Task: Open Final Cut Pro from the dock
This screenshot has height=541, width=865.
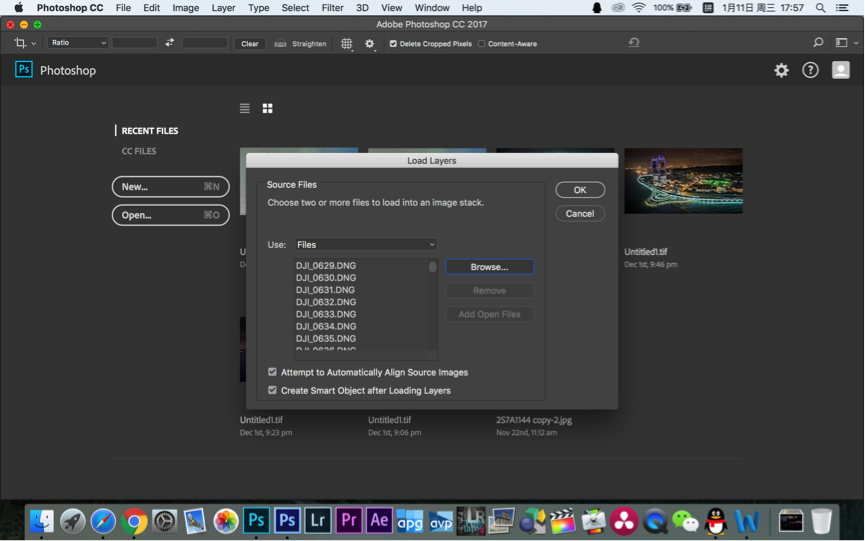Action: point(563,521)
